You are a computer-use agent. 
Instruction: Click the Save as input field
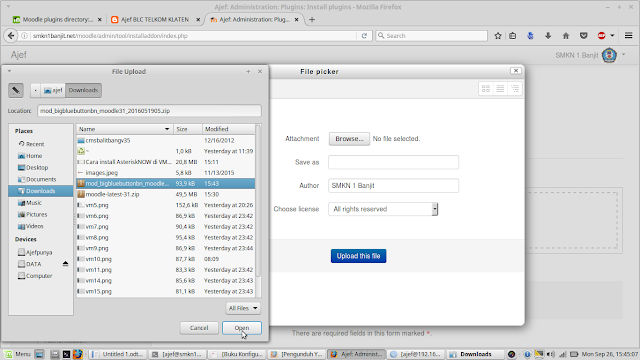click(x=393, y=162)
